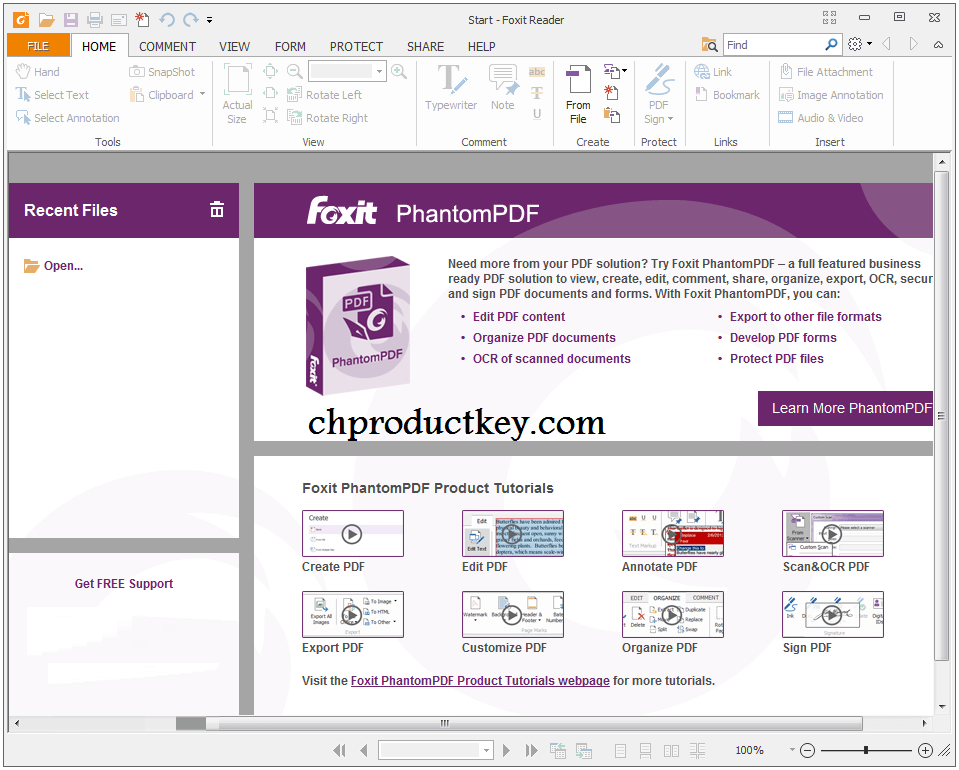
Task: Click the ribbon zoom-out magnifier
Action: pyautogui.click(x=295, y=72)
